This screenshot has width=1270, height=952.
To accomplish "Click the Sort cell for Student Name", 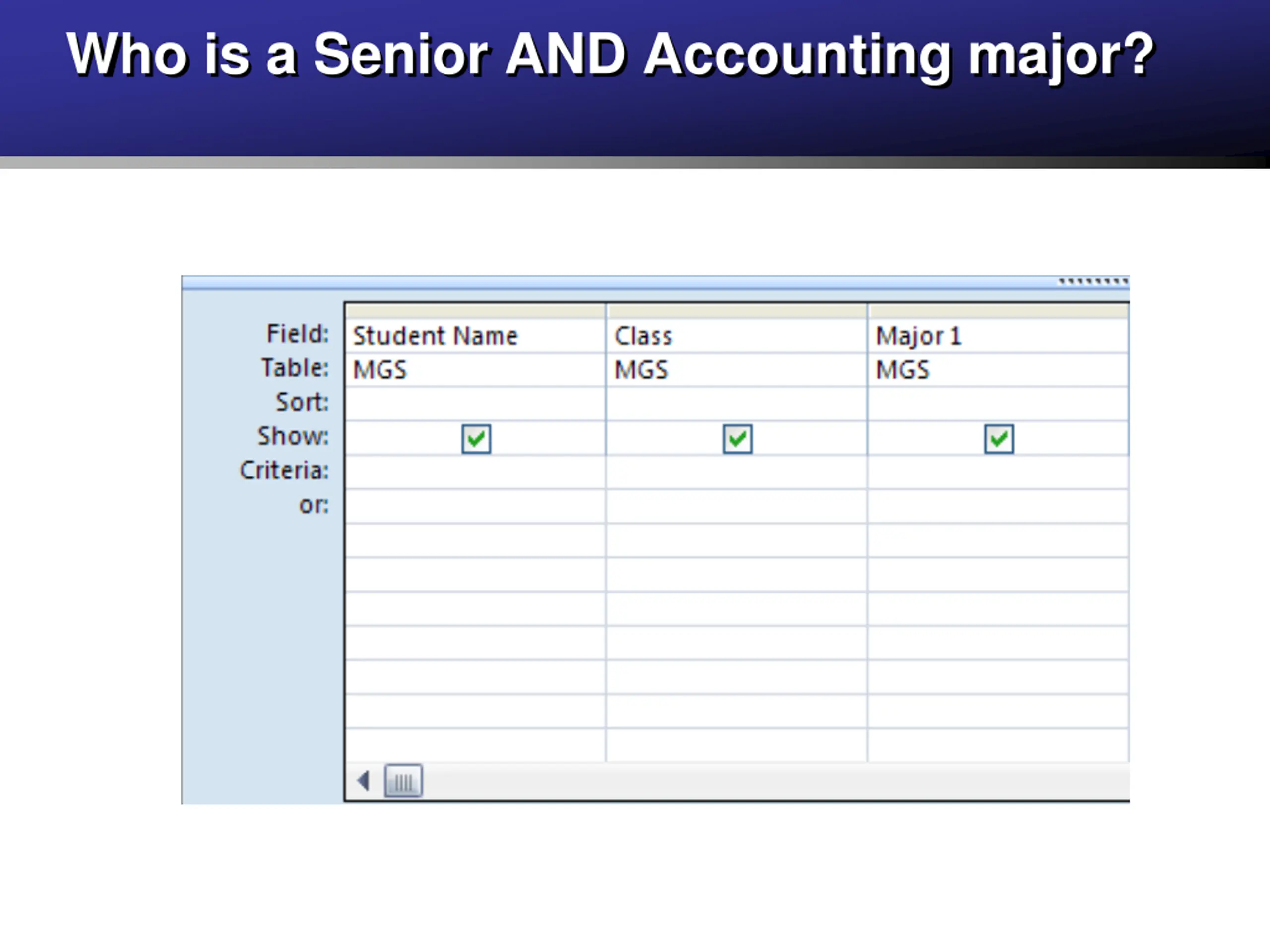I will 475,404.
